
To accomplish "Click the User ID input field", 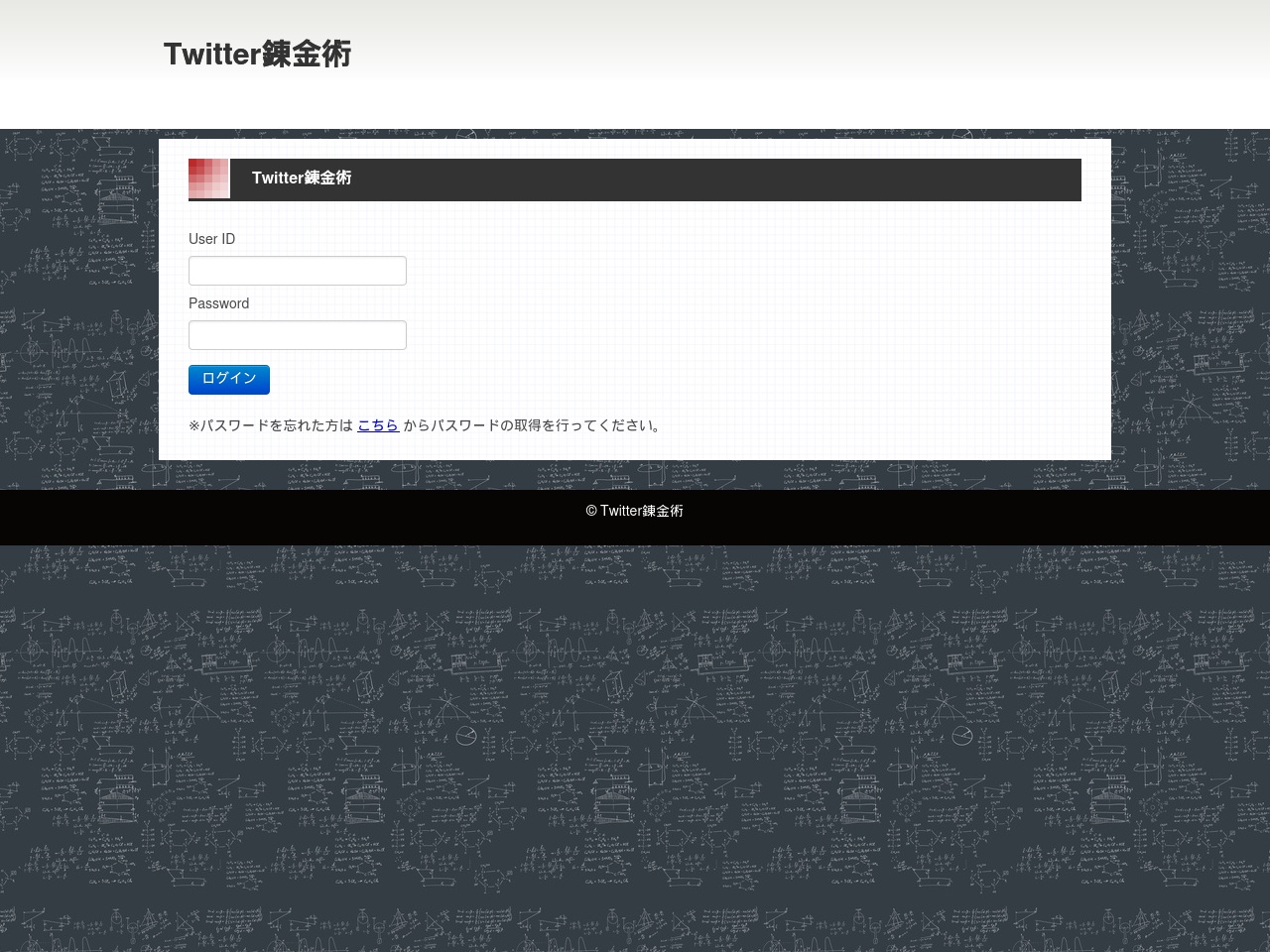I will tap(298, 271).
